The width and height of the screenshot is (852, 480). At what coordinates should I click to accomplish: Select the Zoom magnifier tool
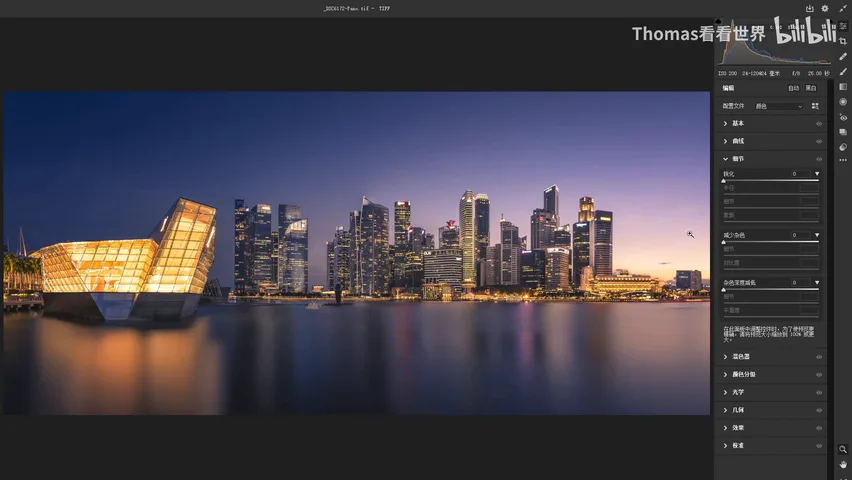tap(843, 450)
